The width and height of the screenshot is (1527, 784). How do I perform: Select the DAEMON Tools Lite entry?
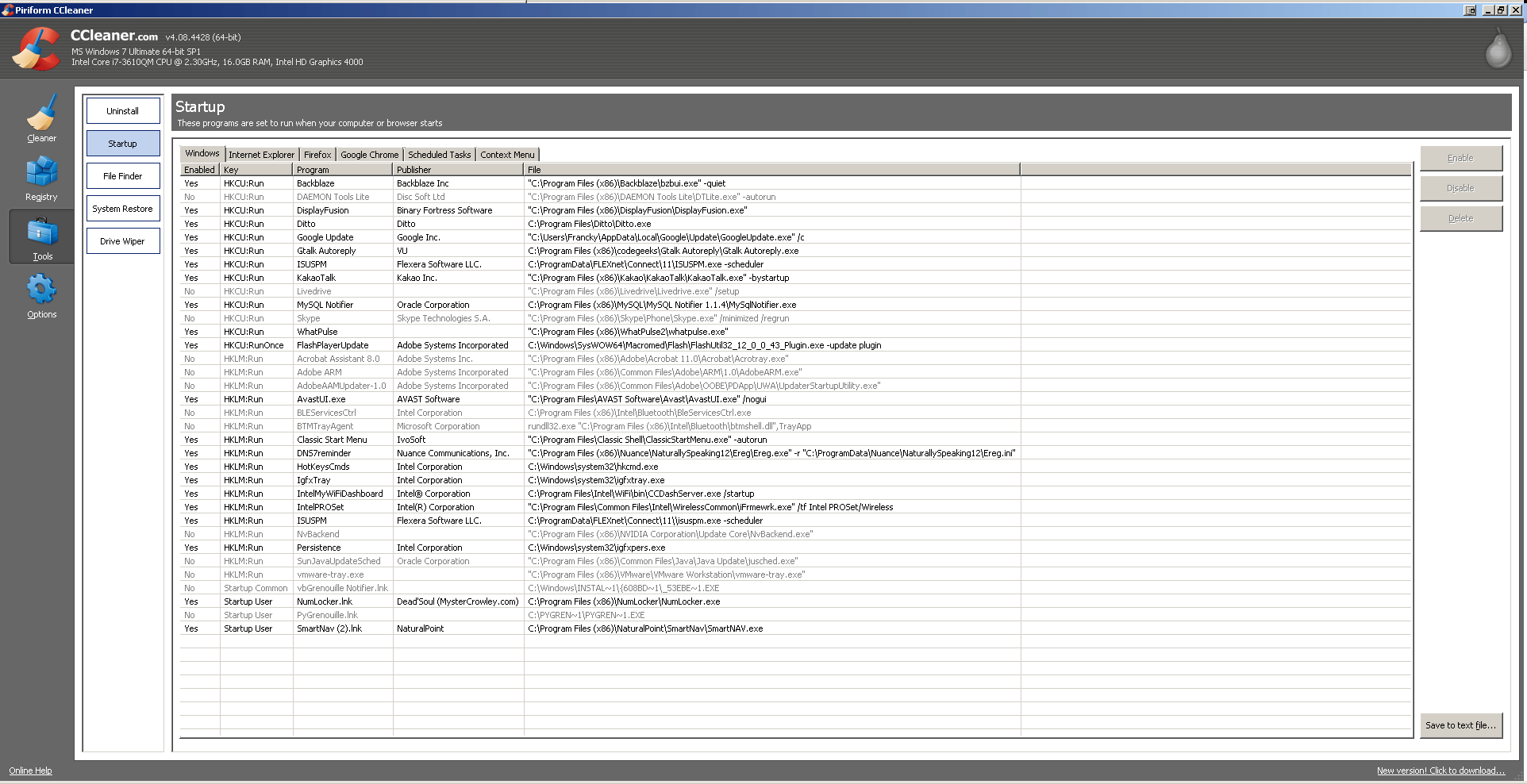click(795, 197)
